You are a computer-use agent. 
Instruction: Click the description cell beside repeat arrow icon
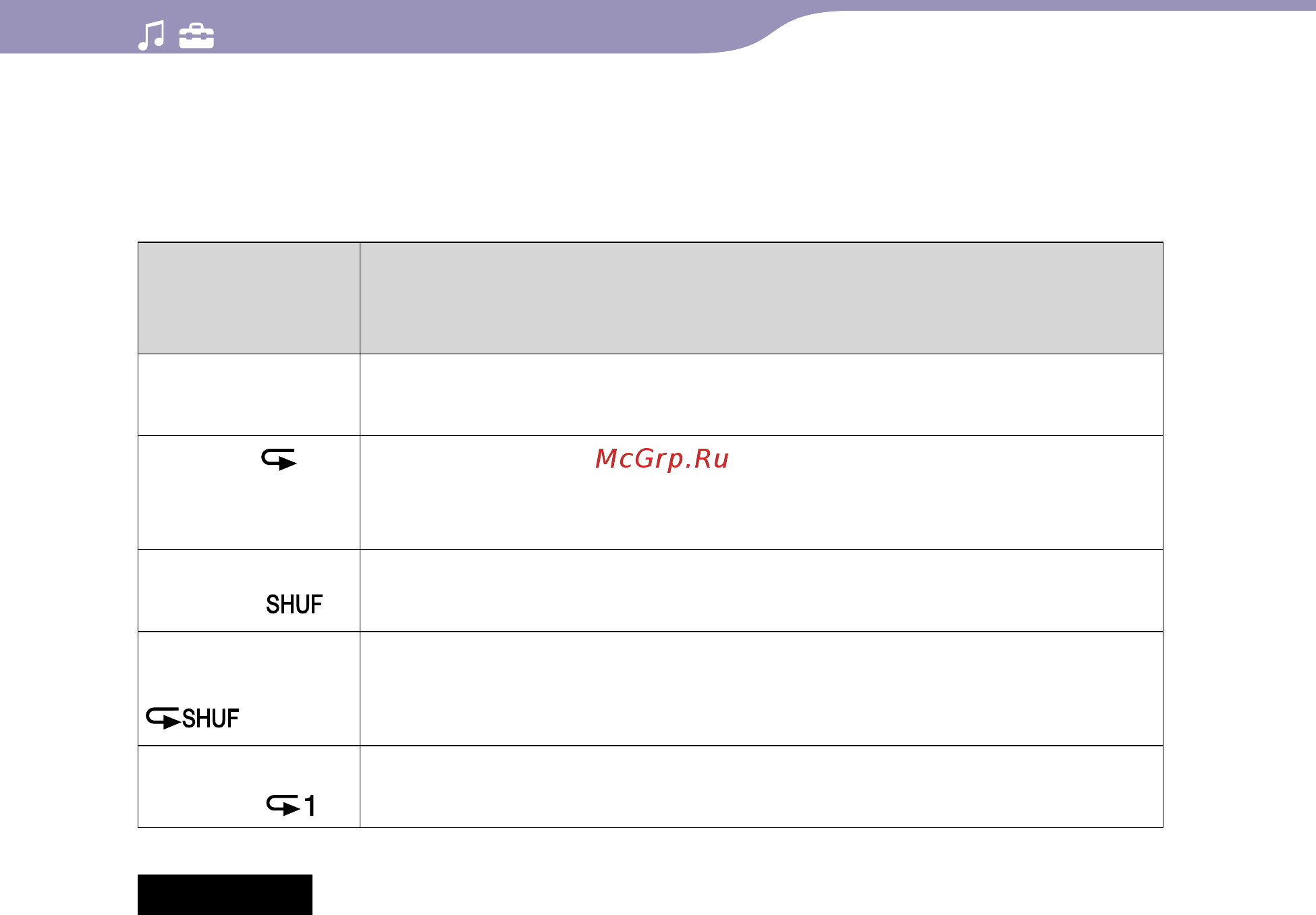(761, 493)
